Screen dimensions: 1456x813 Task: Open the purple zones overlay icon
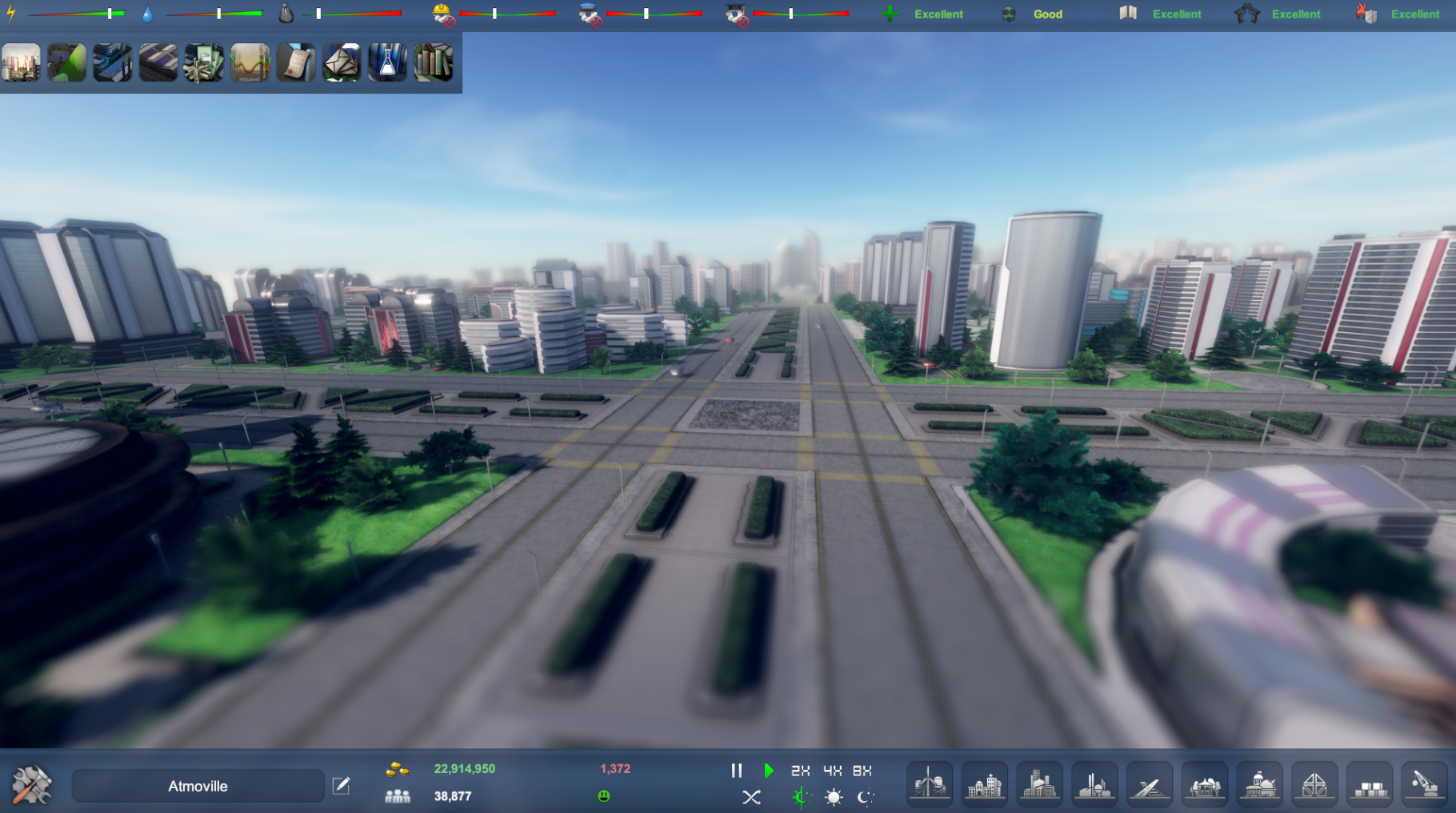pyautogui.click(x=158, y=62)
